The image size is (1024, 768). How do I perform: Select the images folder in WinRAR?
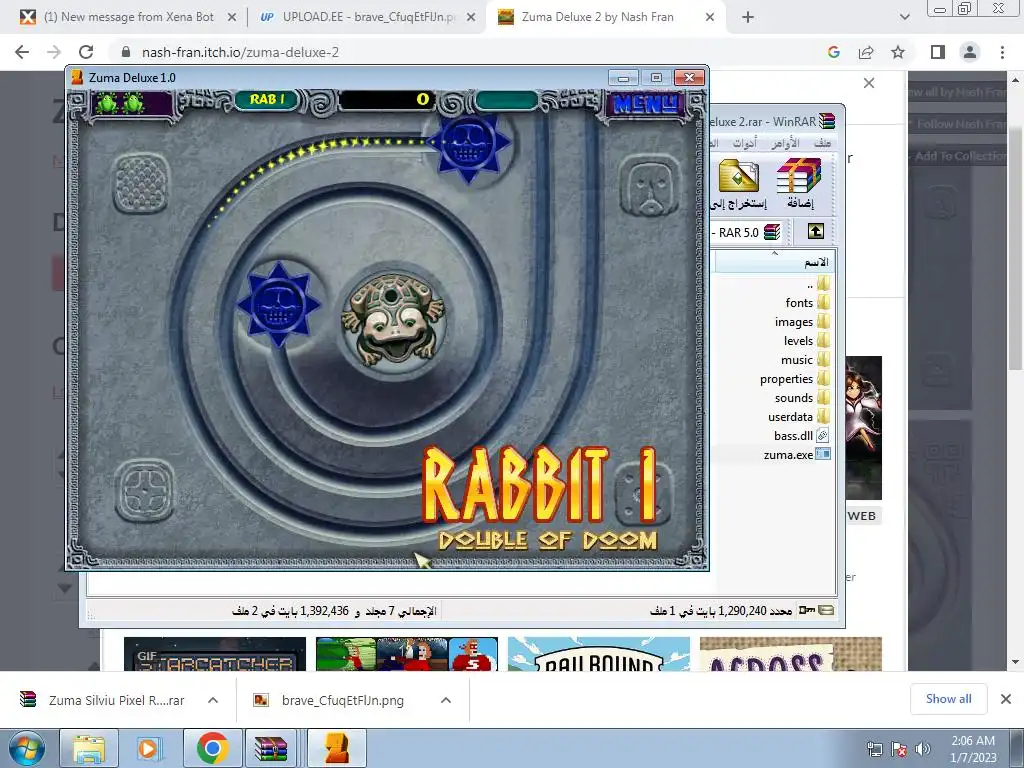(x=802, y=321)
